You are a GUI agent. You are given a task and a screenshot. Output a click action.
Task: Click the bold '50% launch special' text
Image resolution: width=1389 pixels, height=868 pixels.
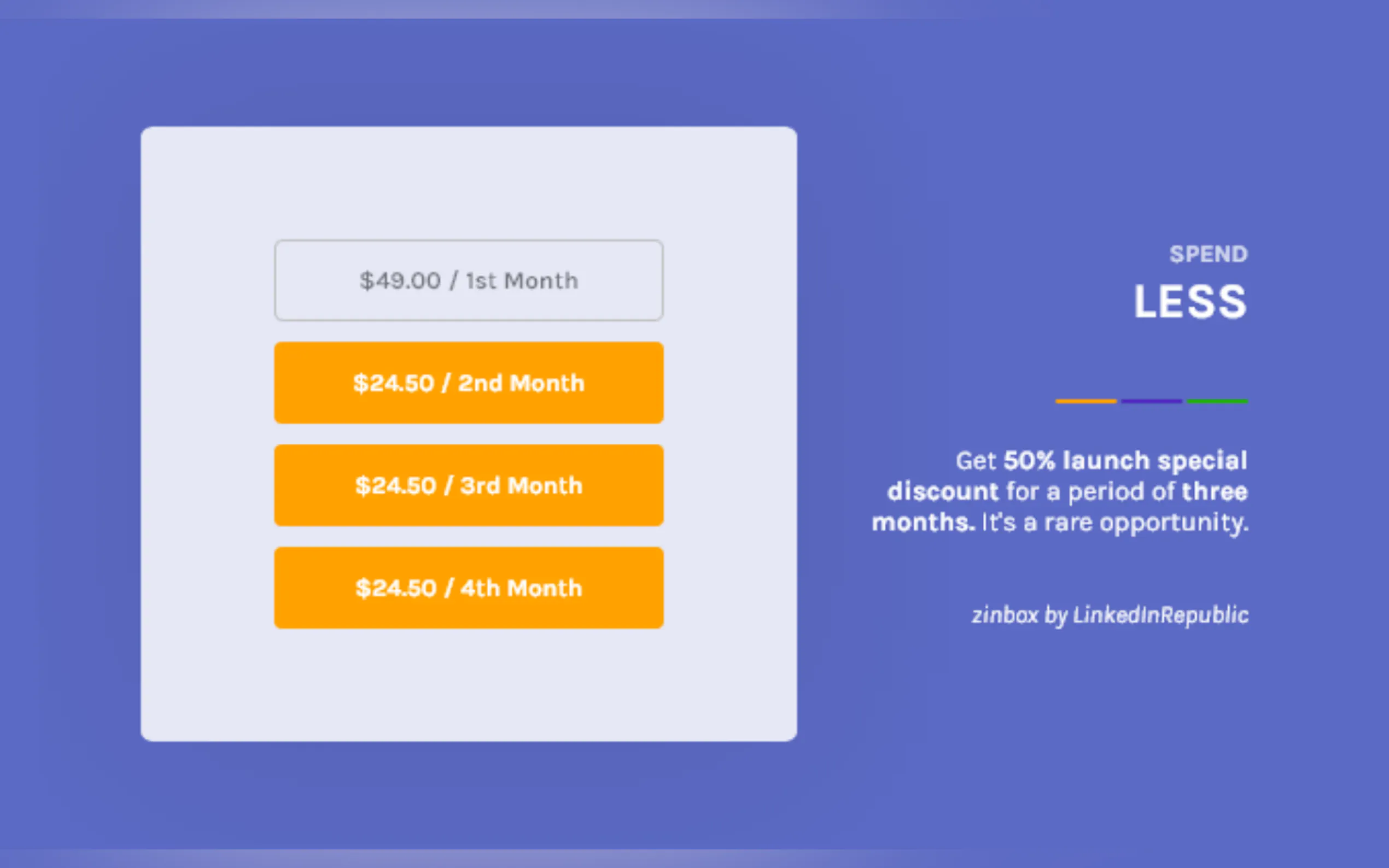coord(1125,460)
